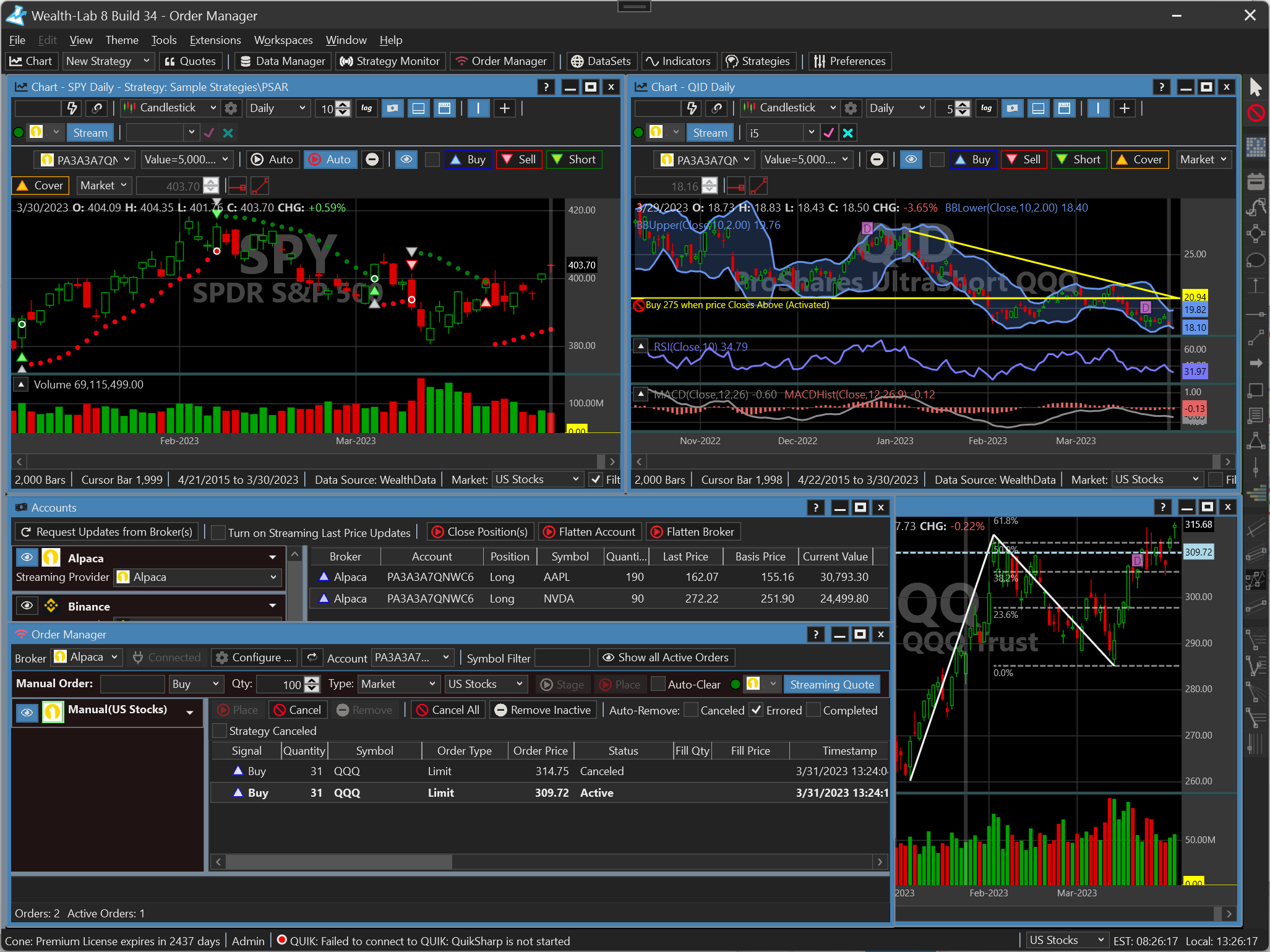
Task: Open Strategy Monitor from toolbar
Action: (x=390, y=61)
